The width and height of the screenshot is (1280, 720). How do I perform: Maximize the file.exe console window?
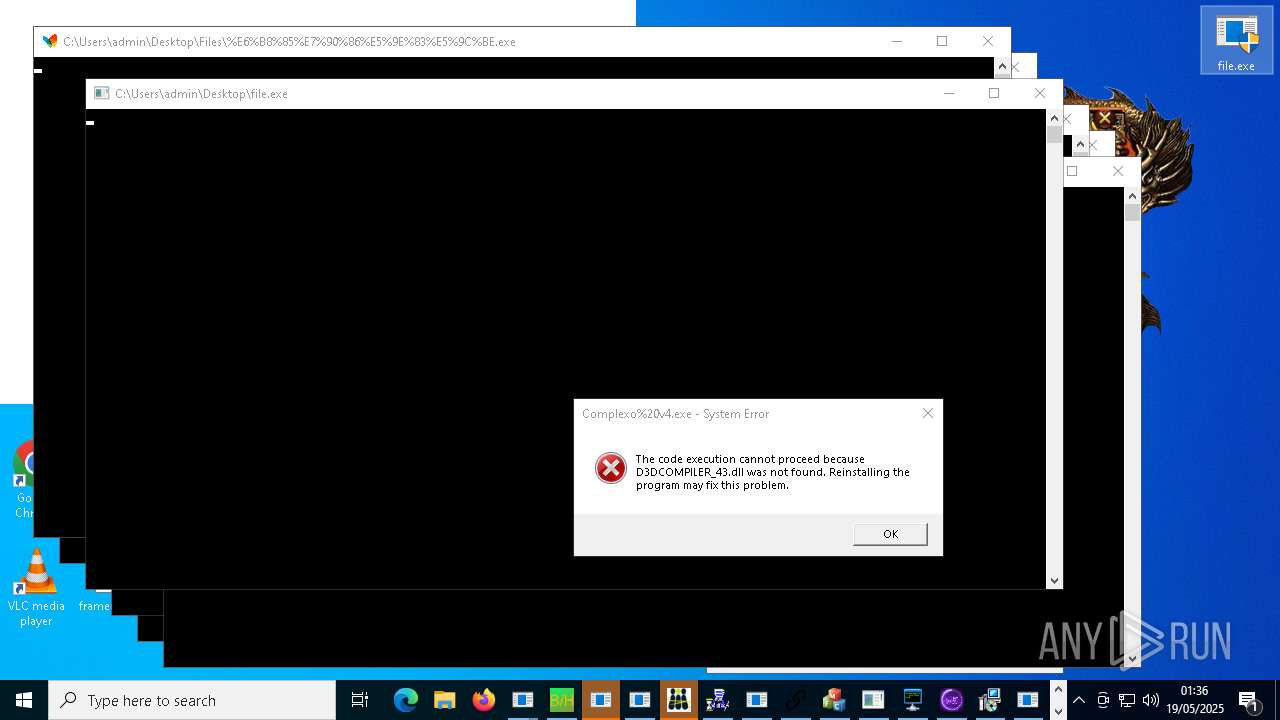(x=994, y=93)
